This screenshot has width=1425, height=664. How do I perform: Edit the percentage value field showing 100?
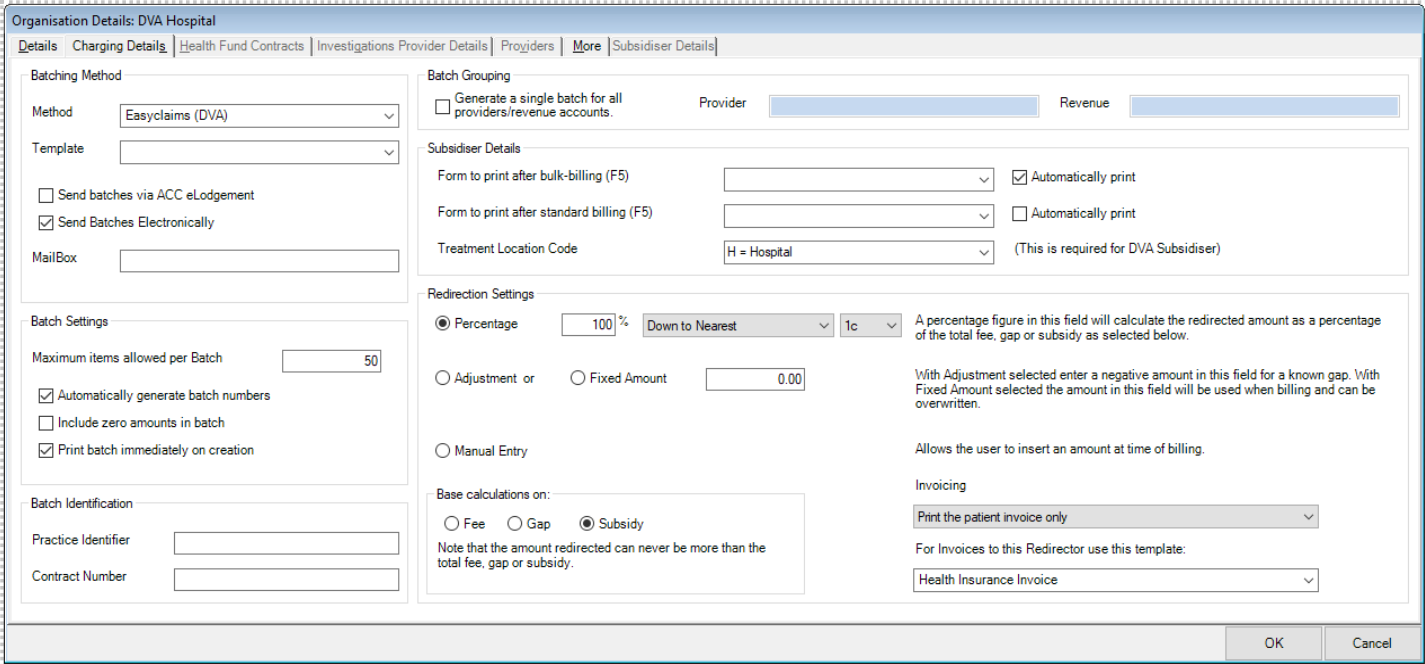(x=588, y=325)
